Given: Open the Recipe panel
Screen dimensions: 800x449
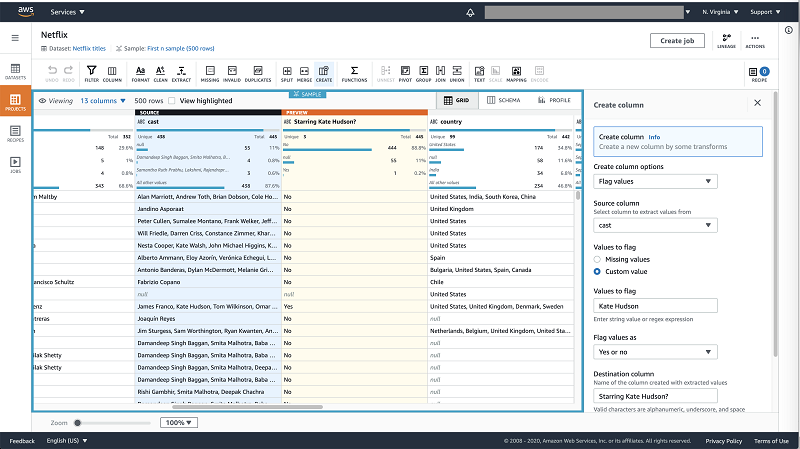Looking at the screenshot, I should (759, 74).
